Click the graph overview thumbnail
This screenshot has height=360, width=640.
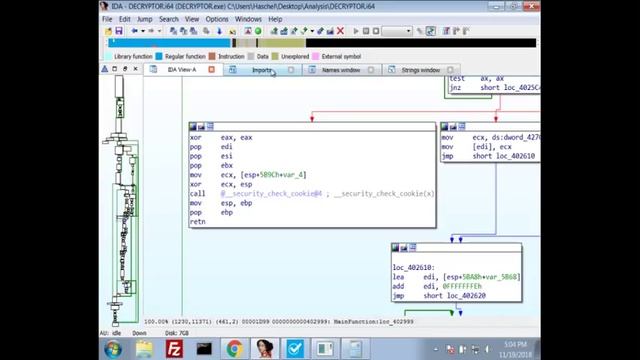[121, 200]
